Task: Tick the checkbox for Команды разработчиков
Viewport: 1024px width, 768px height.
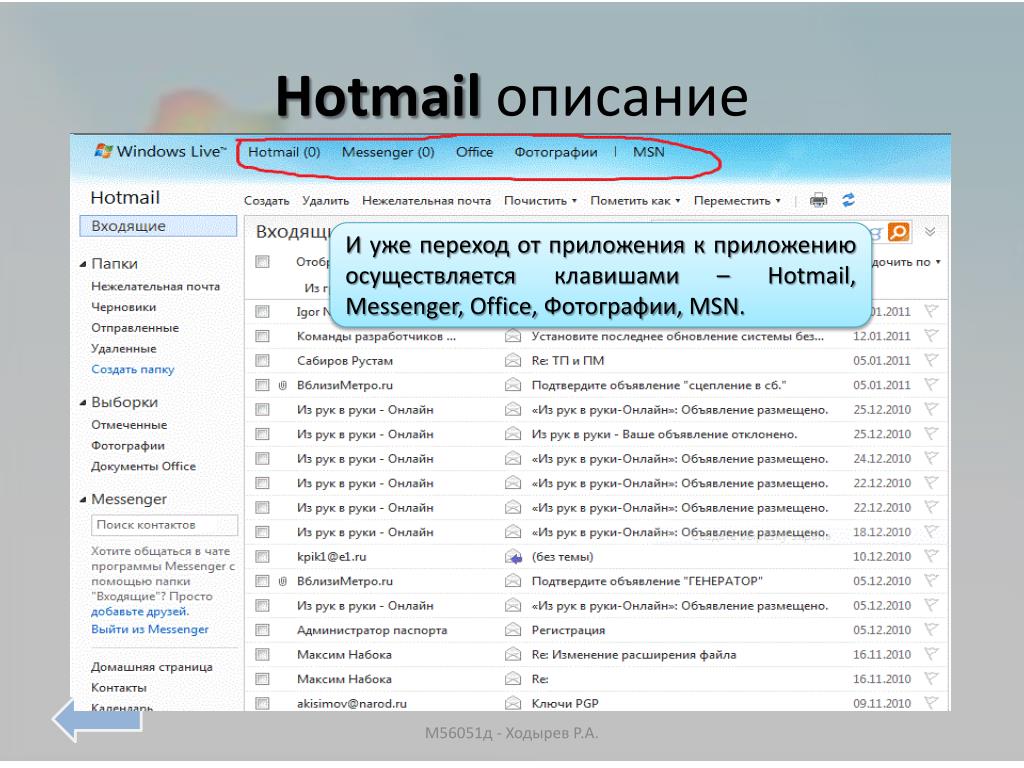Action: tap(263, 336)
